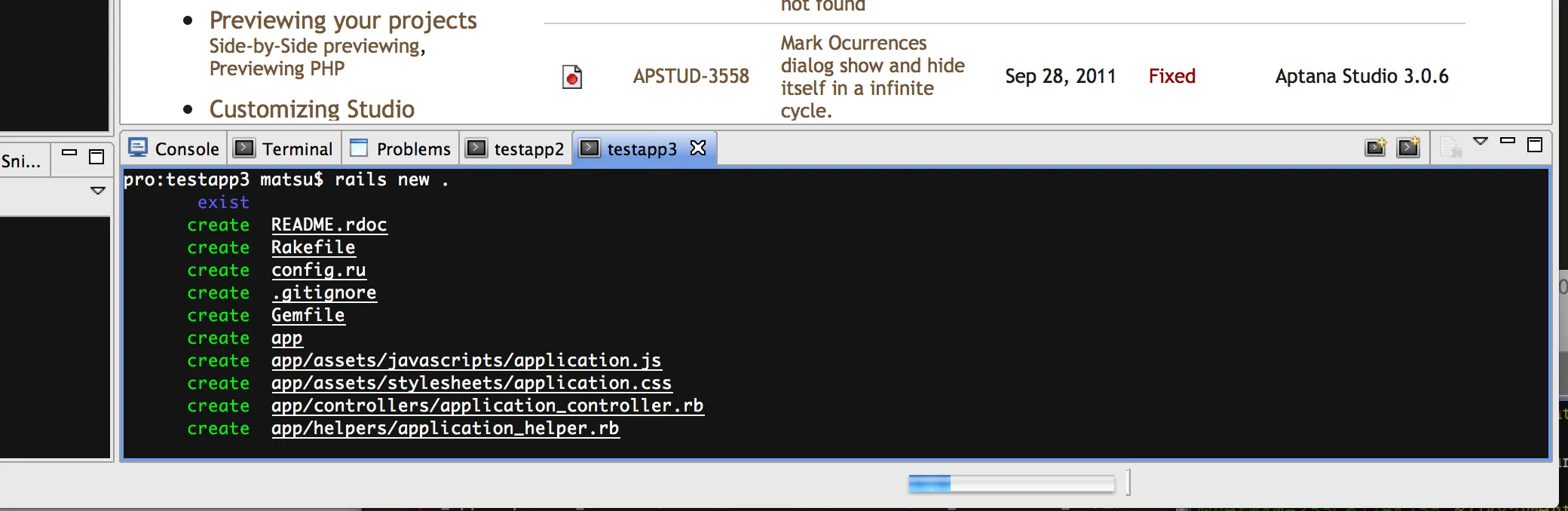Click the 'exist' output text

point(223,202)
